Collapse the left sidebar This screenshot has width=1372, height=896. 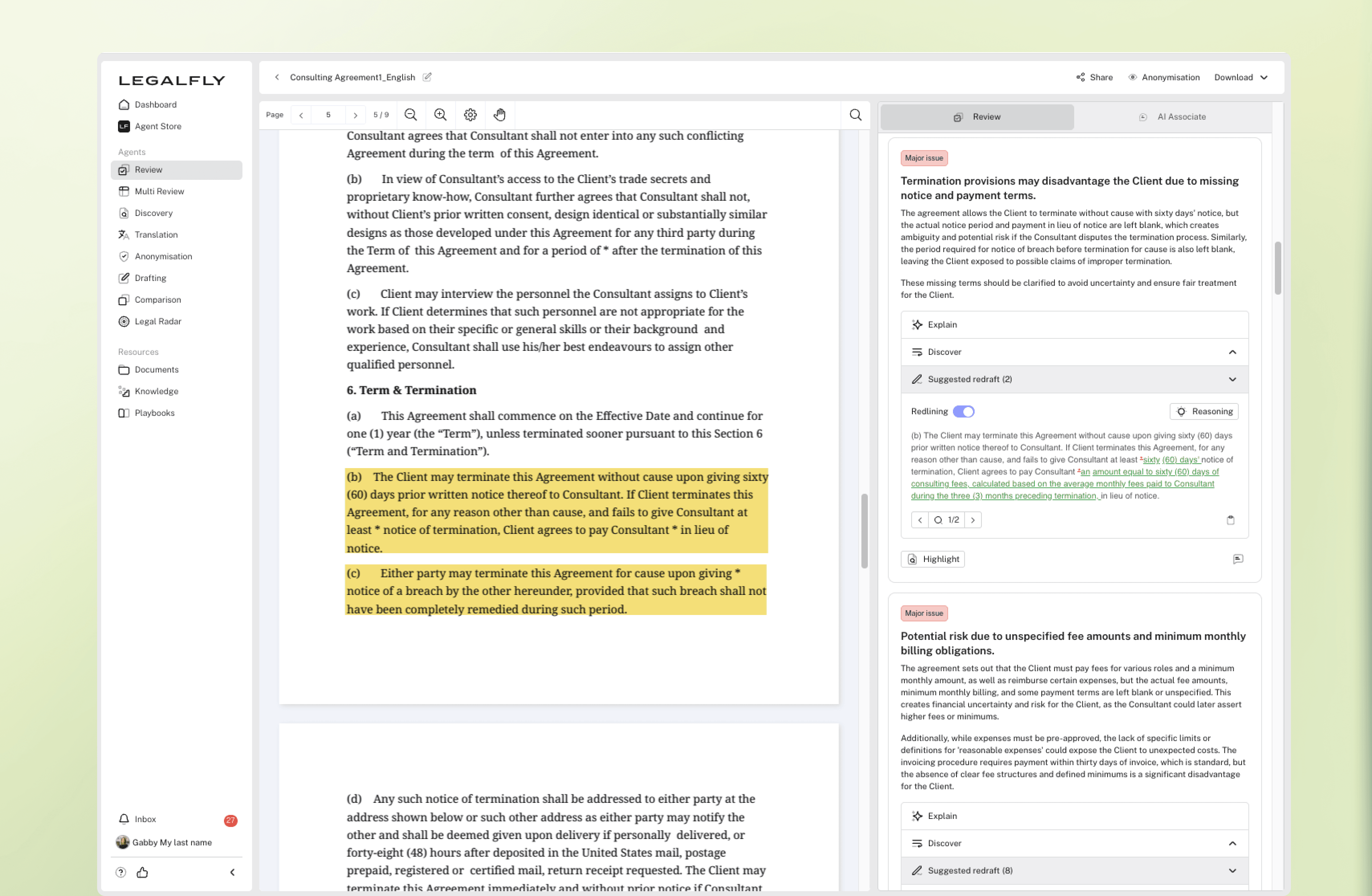pos(232,872)
